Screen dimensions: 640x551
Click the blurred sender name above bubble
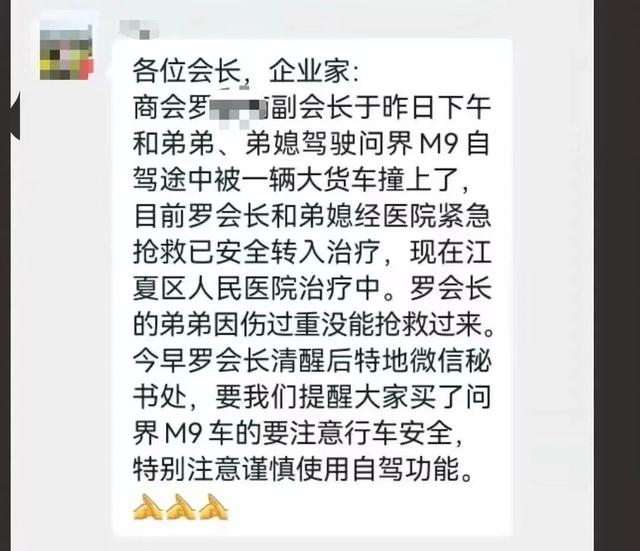tap(137, 29)
